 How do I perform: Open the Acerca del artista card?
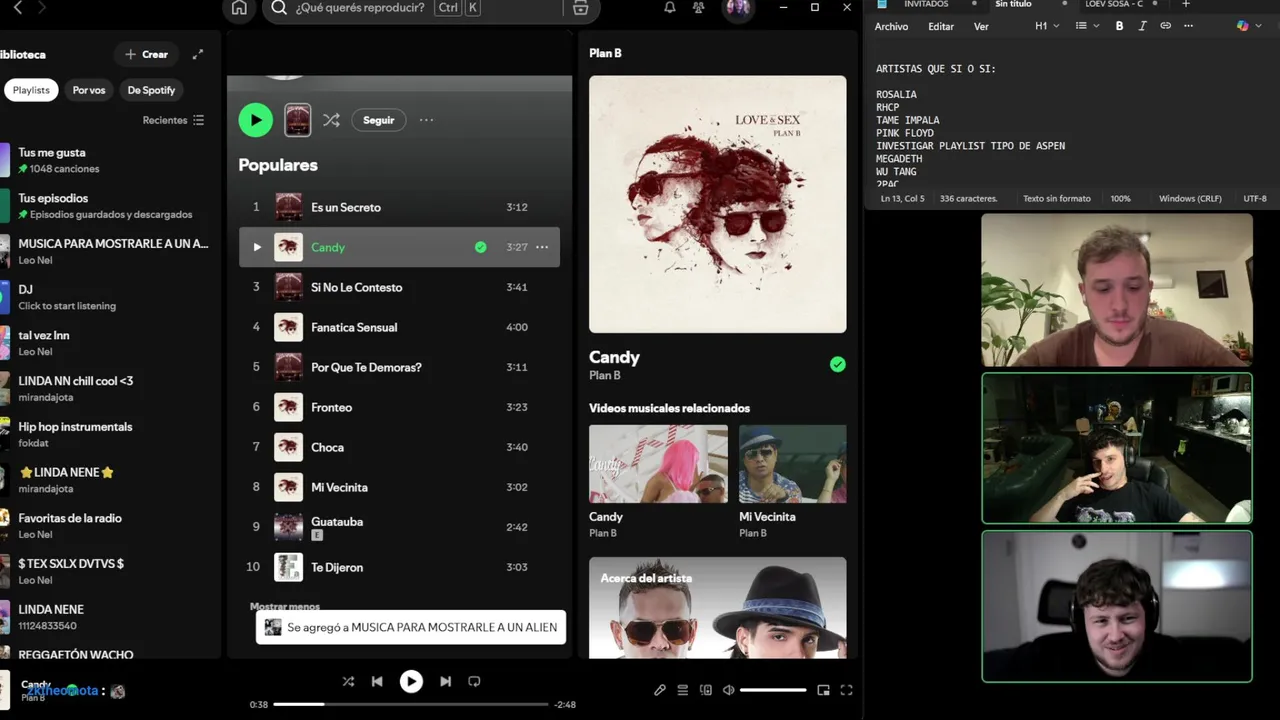717,607
